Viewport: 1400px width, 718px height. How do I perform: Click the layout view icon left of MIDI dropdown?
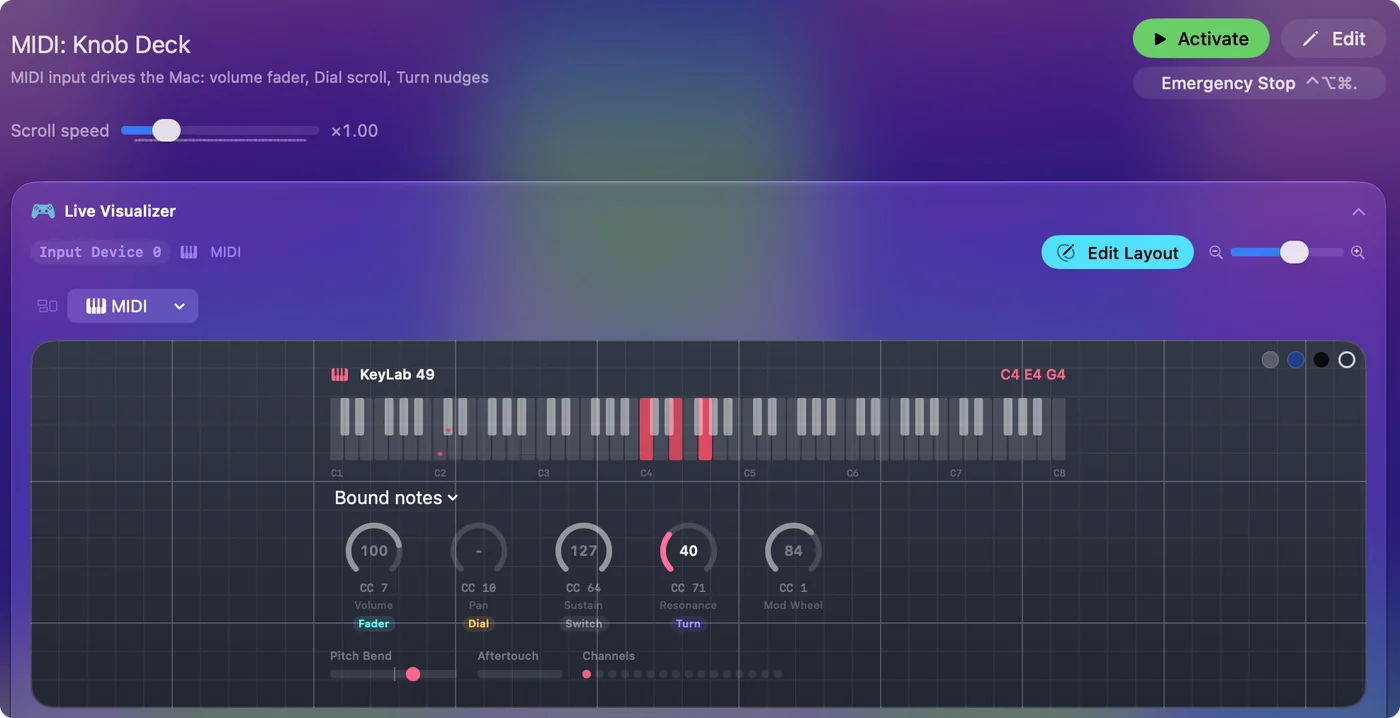point(47,306)
